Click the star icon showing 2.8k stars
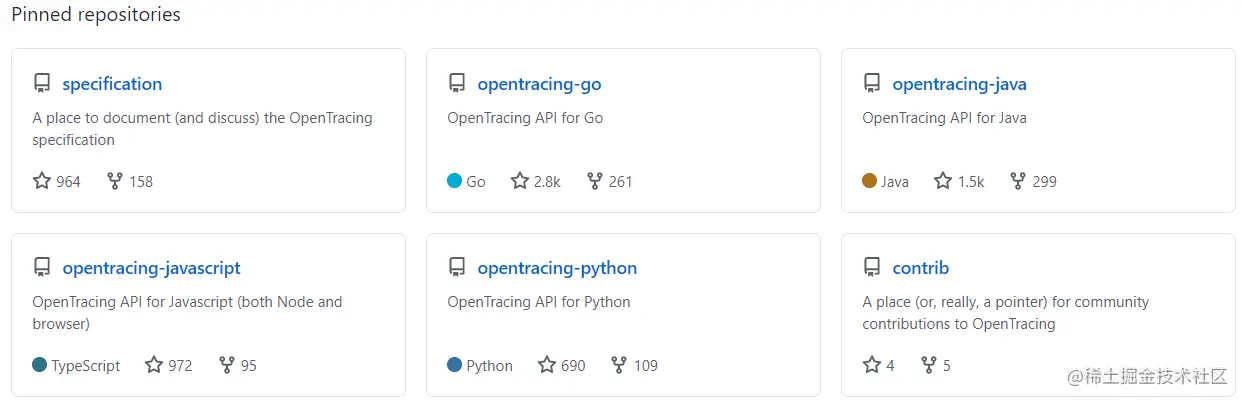Viewport: 1242px width, 401px height. 520,181
